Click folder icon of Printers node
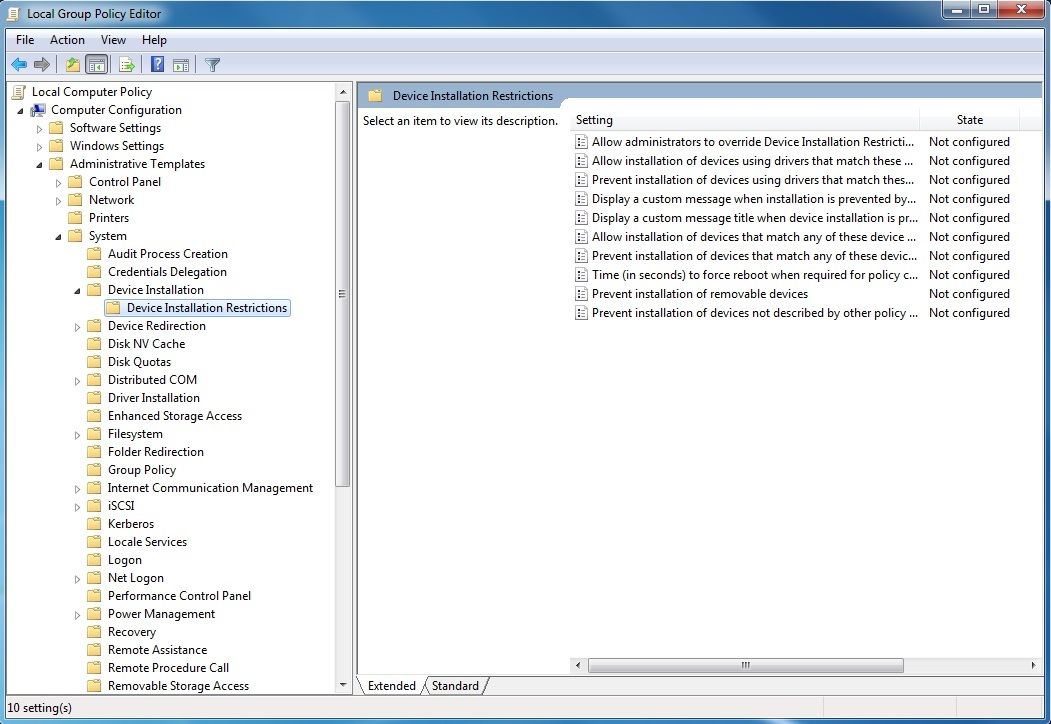 click(76, 218)
